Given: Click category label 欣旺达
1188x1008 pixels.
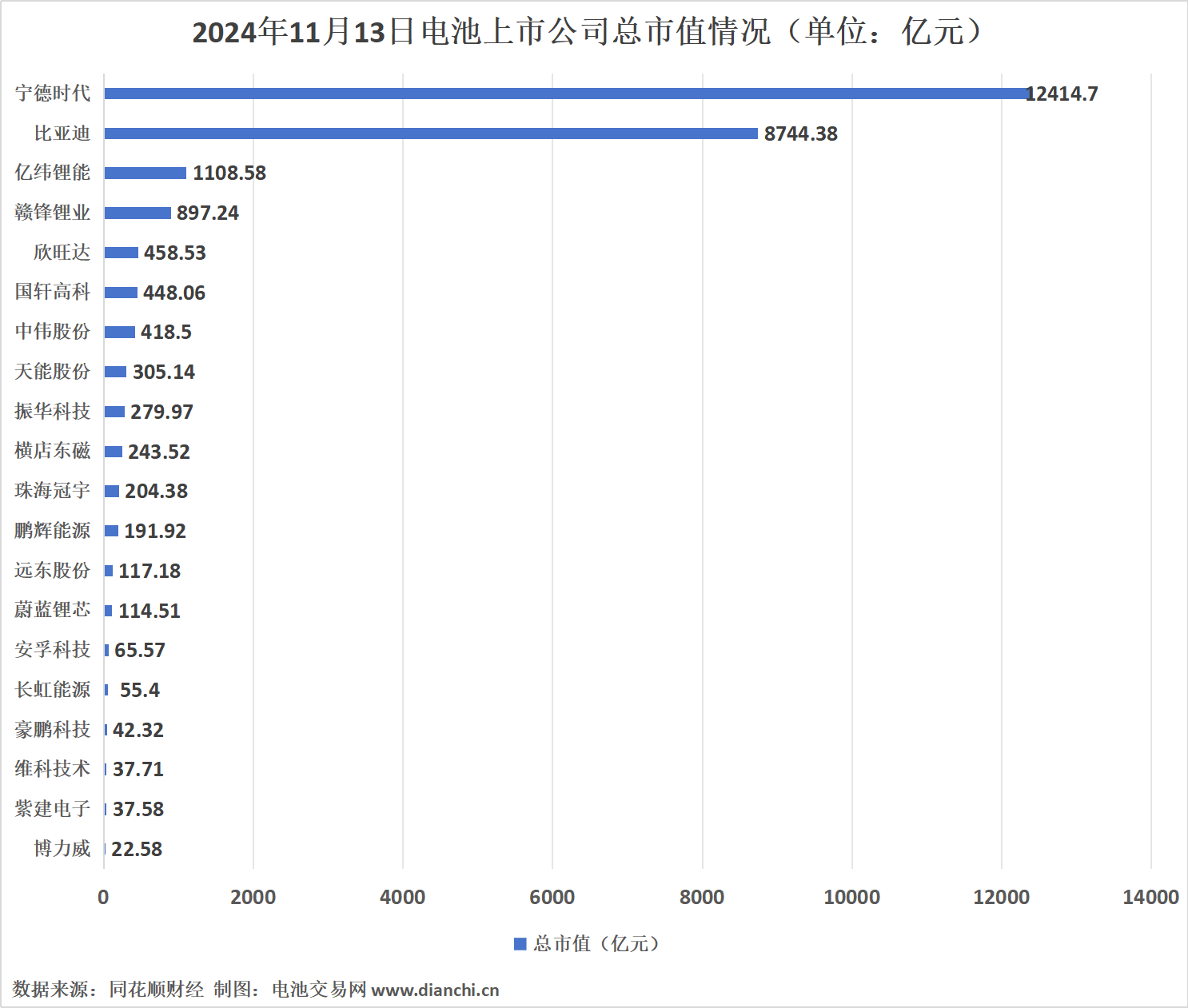Looking at the screenshot, I should coord(62,252).
